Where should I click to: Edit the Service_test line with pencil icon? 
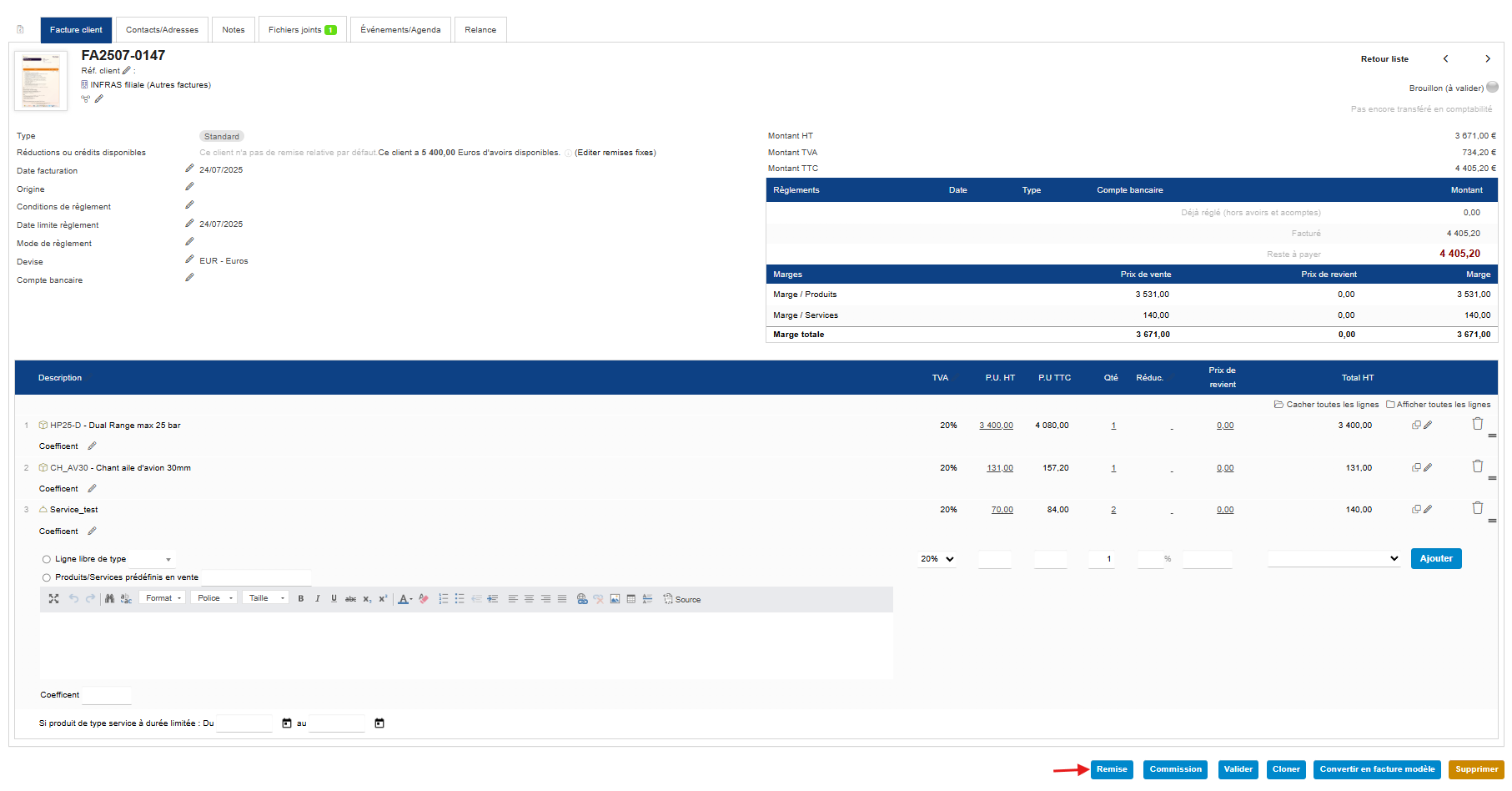click(1428, 509)
